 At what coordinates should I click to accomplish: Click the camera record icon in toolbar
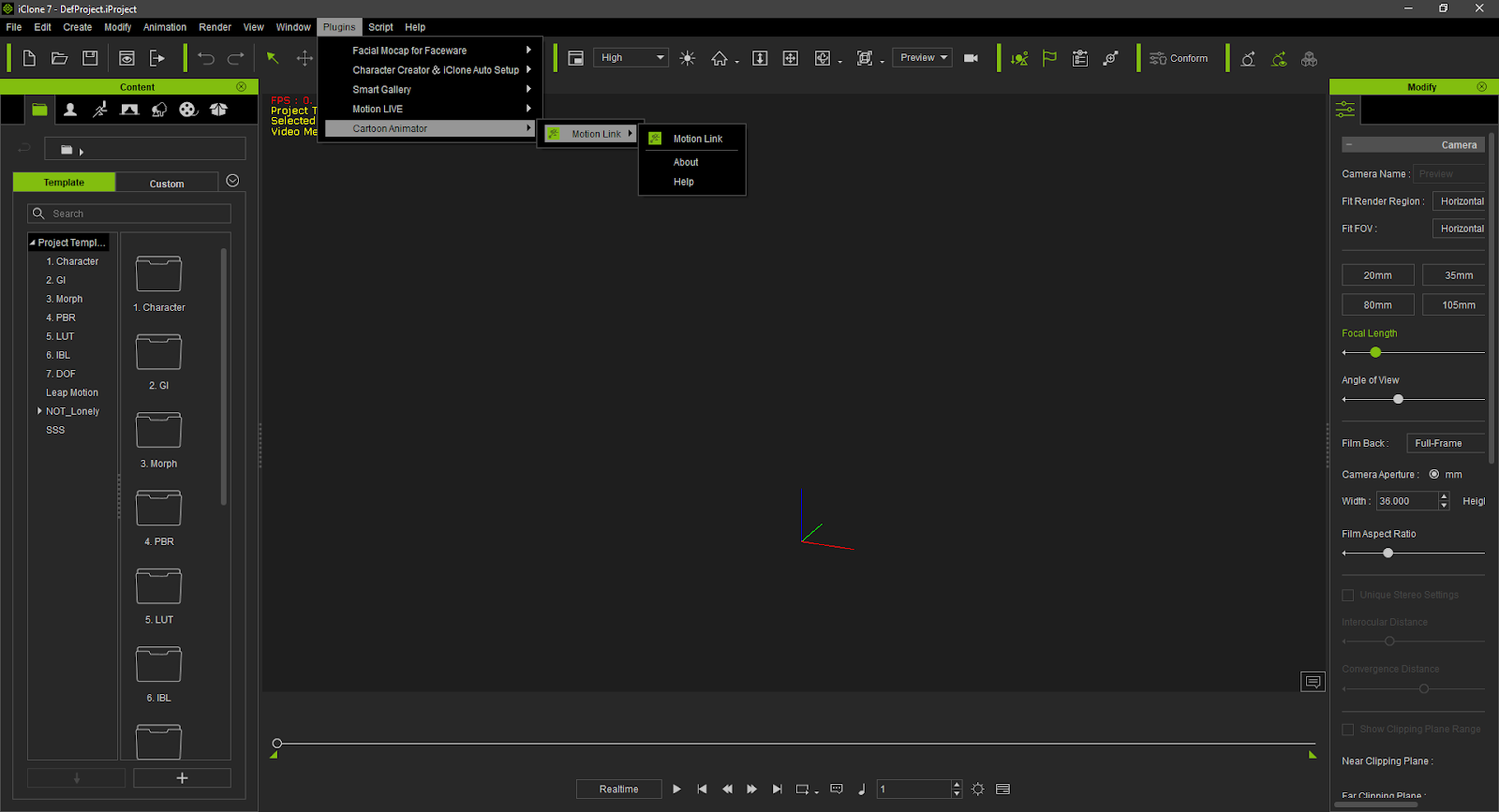pos(972,58)
